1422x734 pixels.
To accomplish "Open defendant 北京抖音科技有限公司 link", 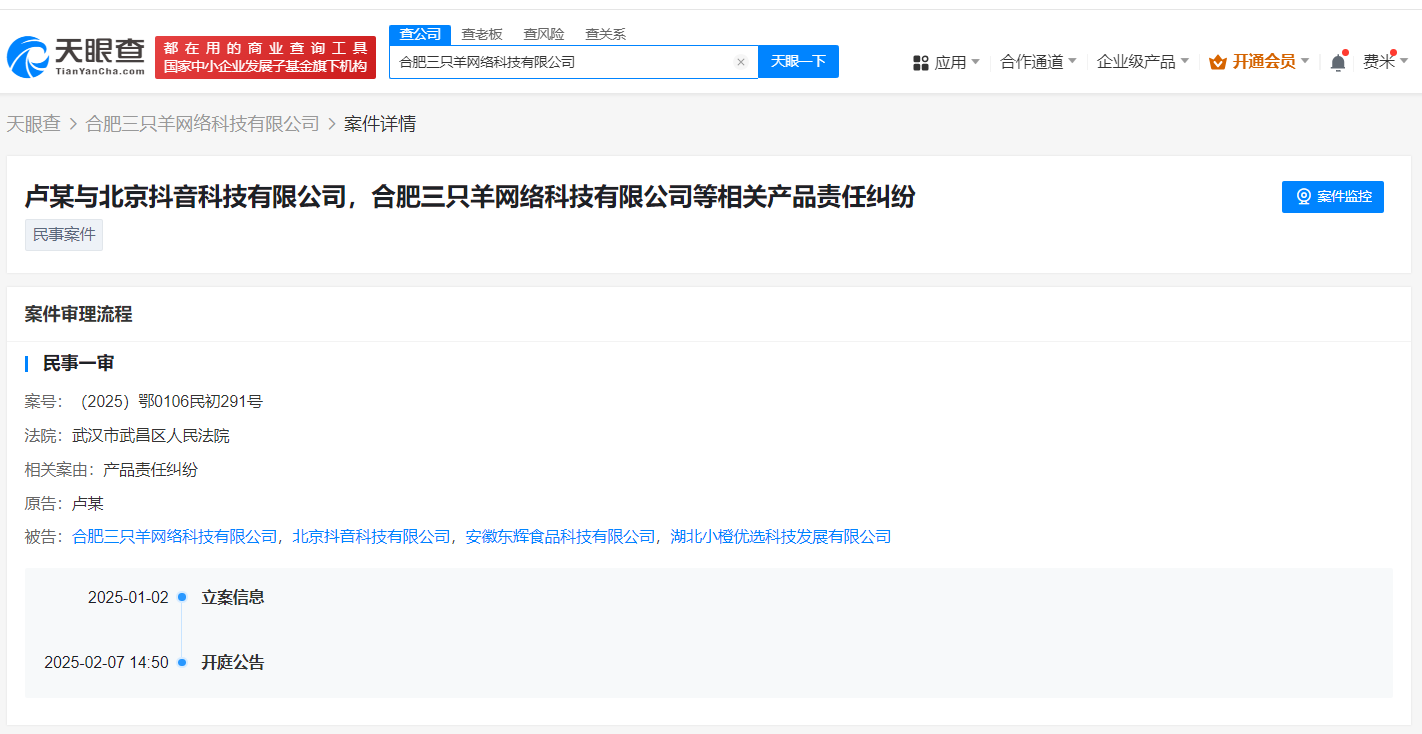I will pyautogui.click(x=372, y=537).
